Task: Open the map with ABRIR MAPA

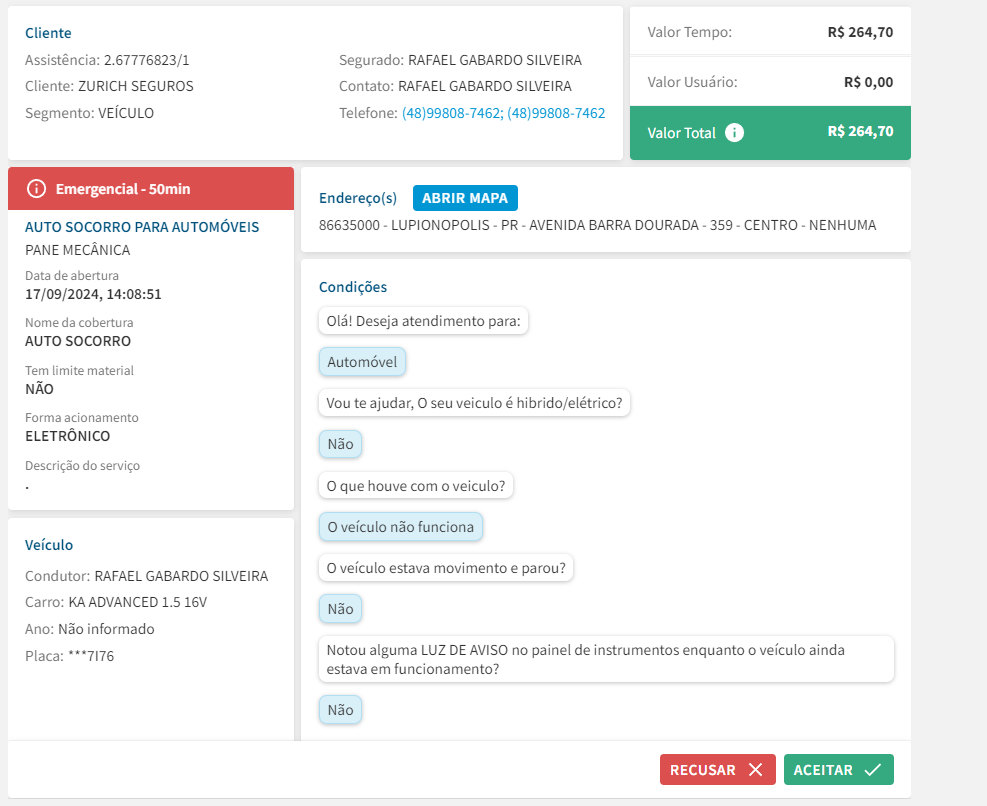Action: click(x=465, y=198)
